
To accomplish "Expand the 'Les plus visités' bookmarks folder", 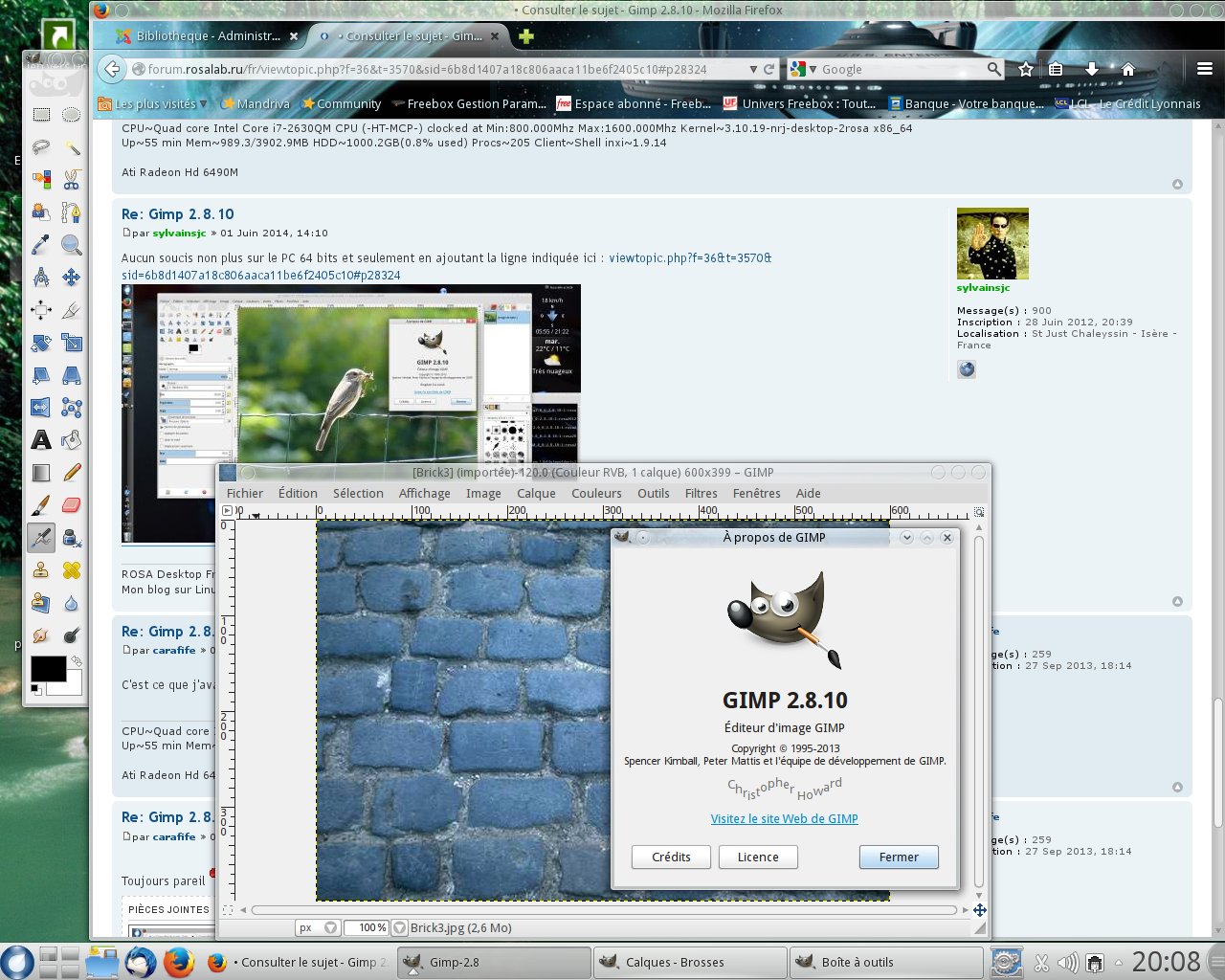I will (x=153, y=104).
